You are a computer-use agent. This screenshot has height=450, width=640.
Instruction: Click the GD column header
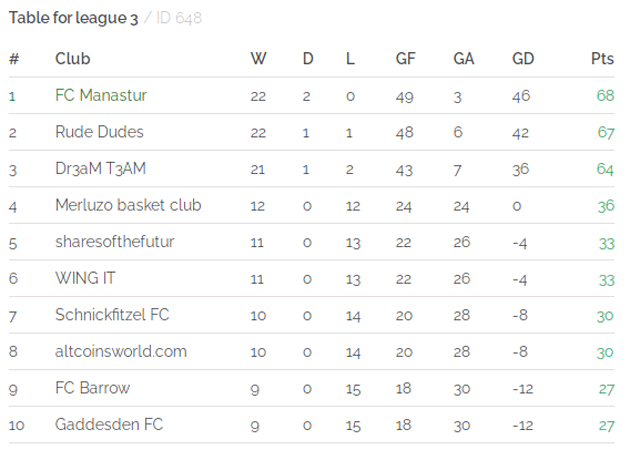[x=523, y=59]
